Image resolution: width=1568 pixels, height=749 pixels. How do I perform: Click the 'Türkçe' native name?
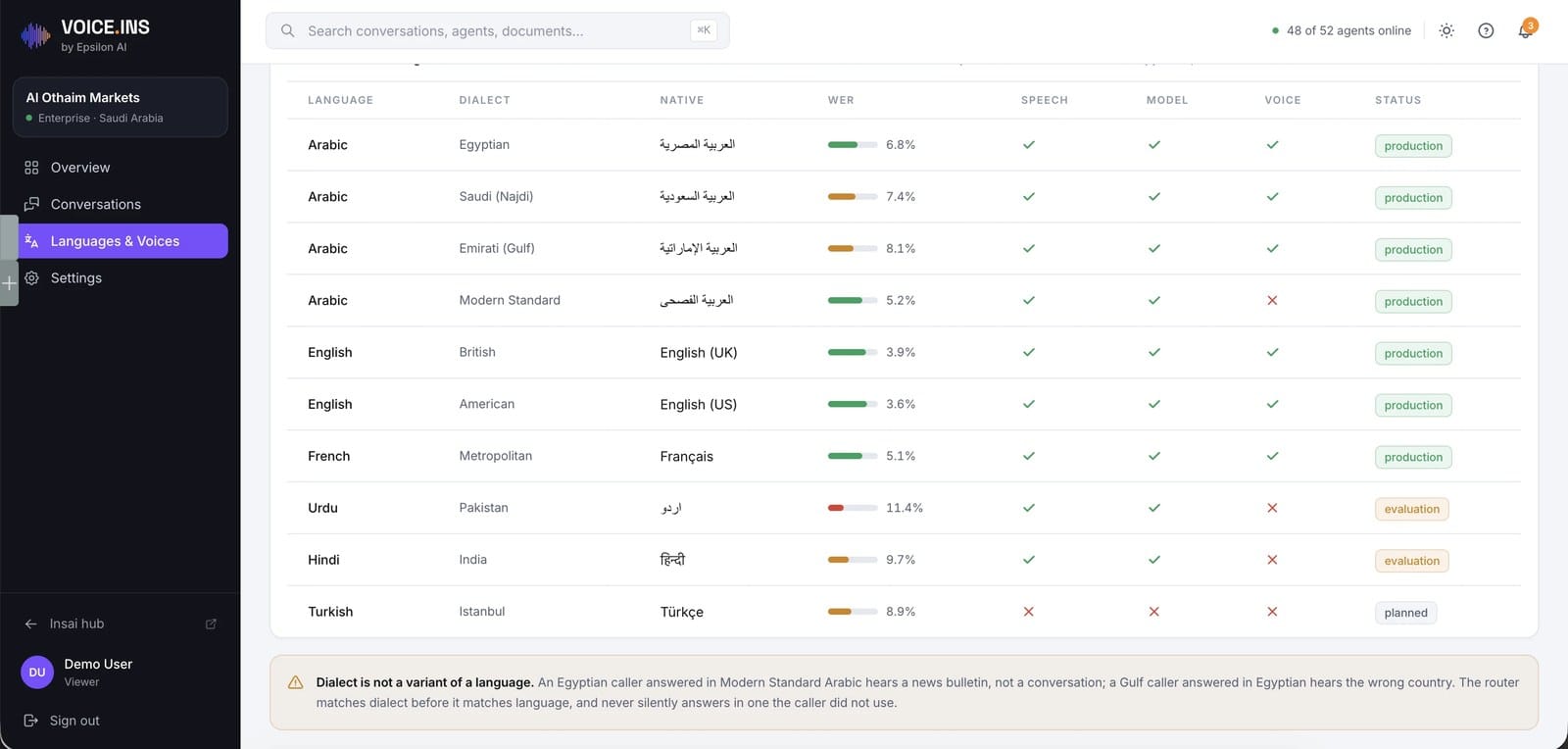[x=682, y=612]
